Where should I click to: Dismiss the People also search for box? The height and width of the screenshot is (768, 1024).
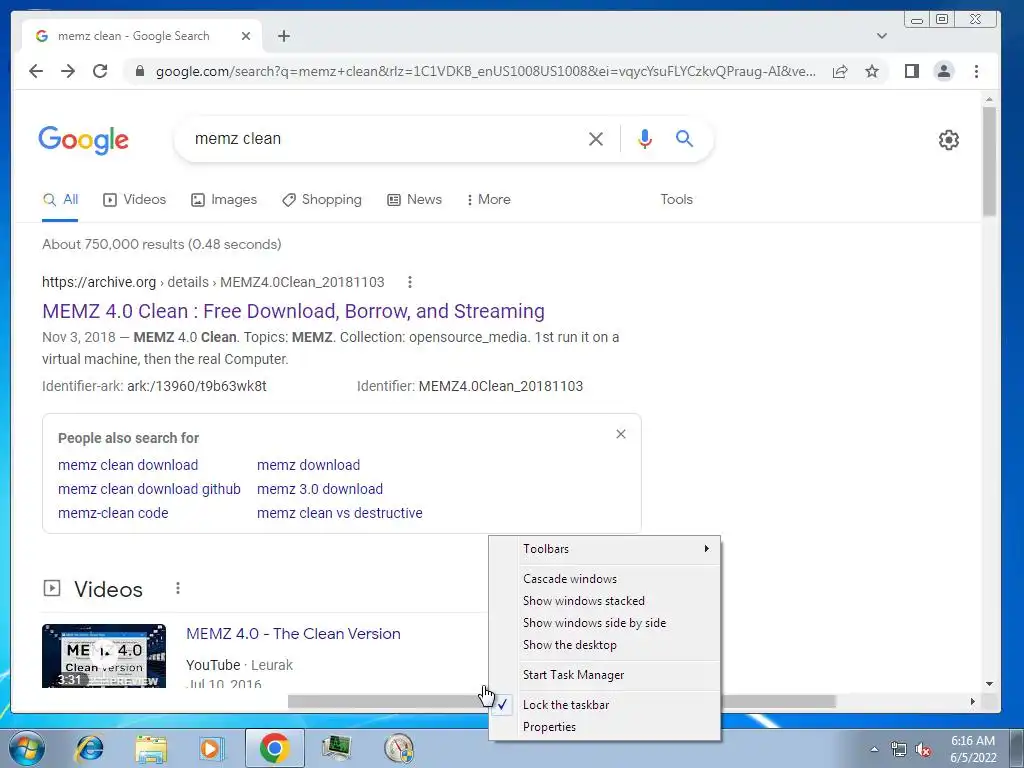pos(621,434)
